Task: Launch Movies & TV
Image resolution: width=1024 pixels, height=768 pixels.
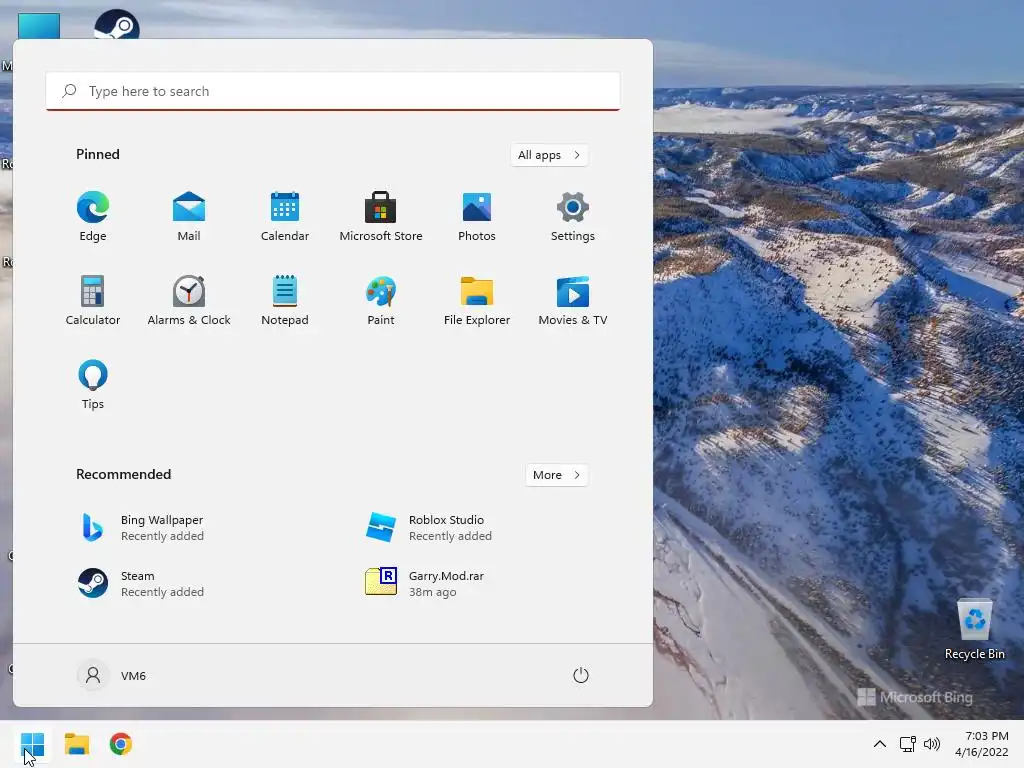Action: 573,300
